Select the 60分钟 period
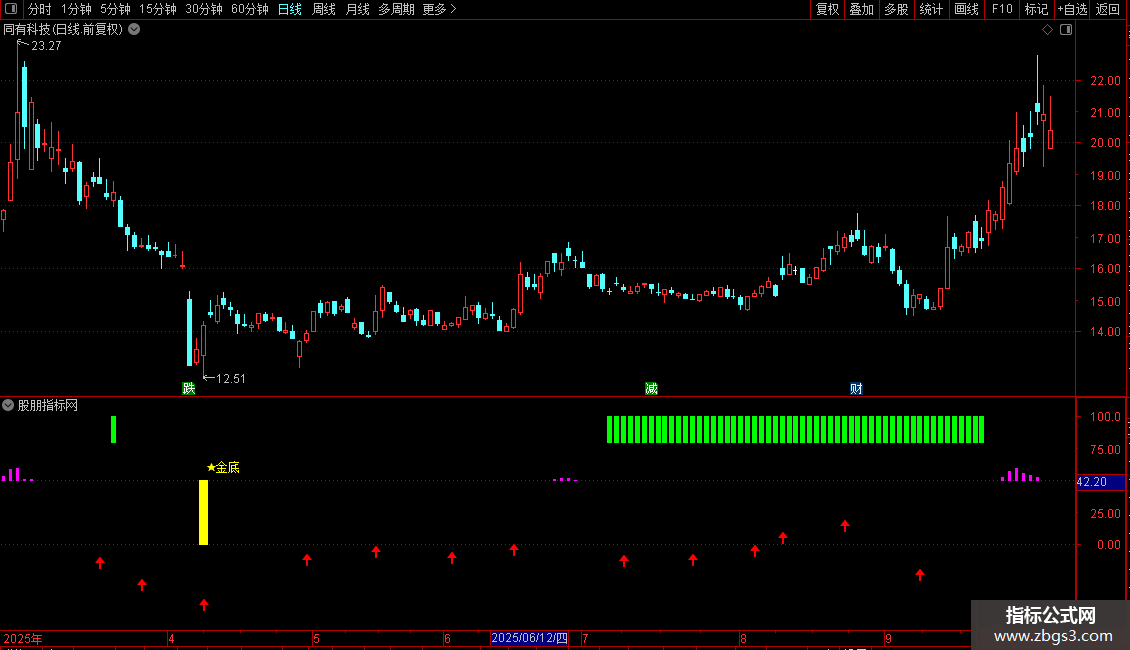Screen dimensions: 1130x650 [x=250, y=9]
